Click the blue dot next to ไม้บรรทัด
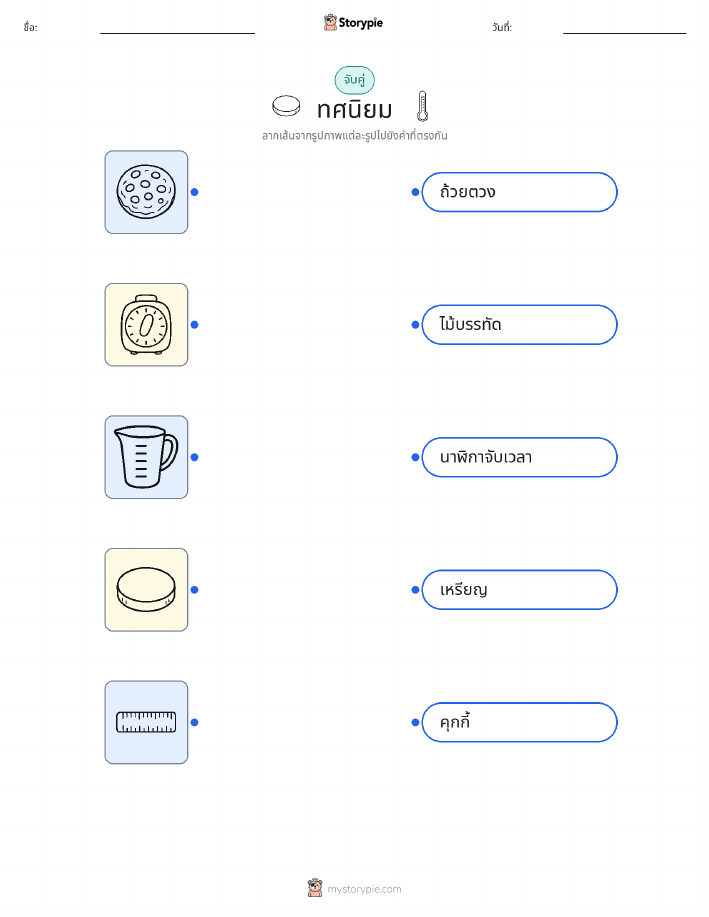 pos(415,325)
